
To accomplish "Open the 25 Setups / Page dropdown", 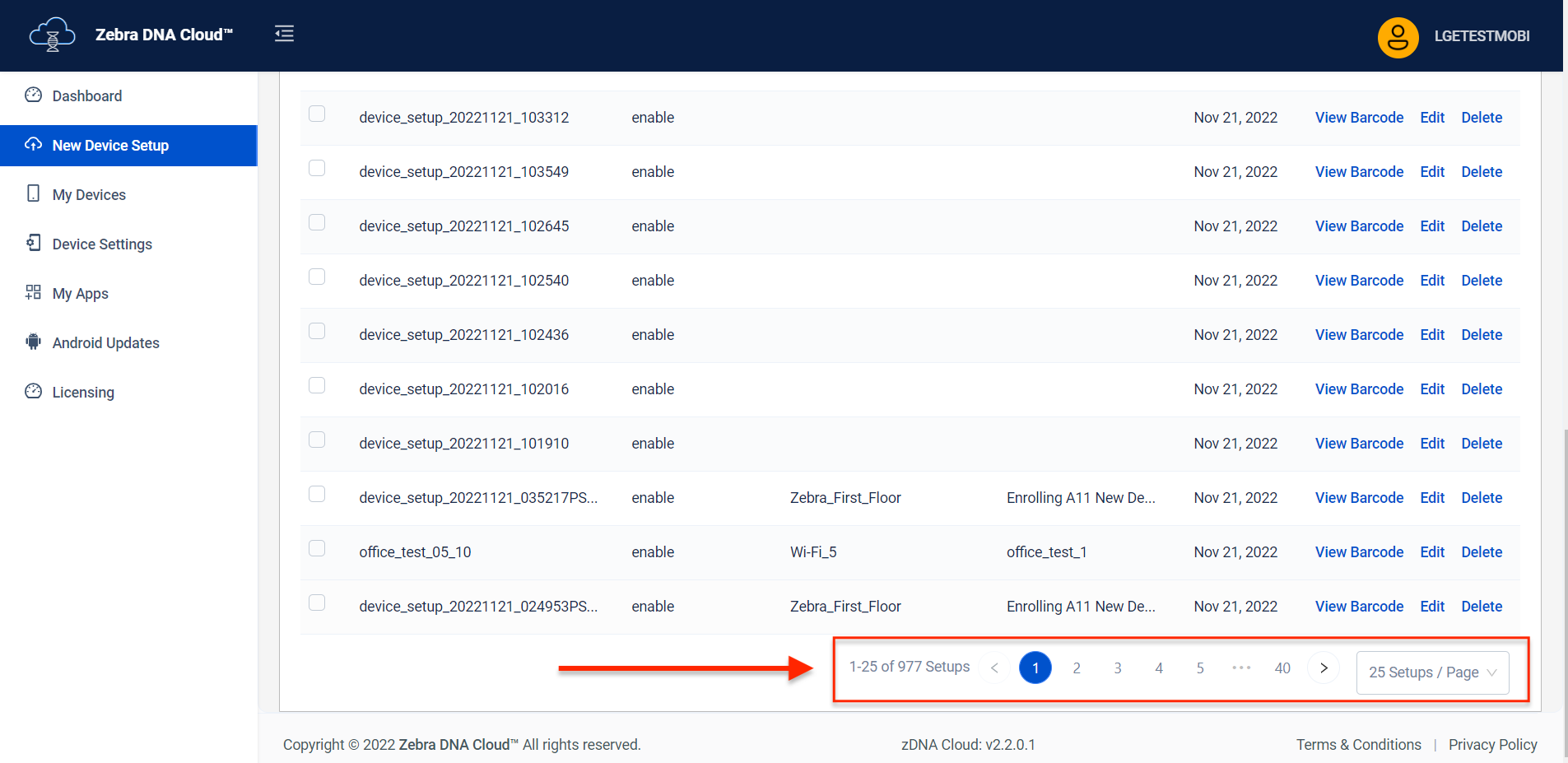I will [x=1432, y=672].
